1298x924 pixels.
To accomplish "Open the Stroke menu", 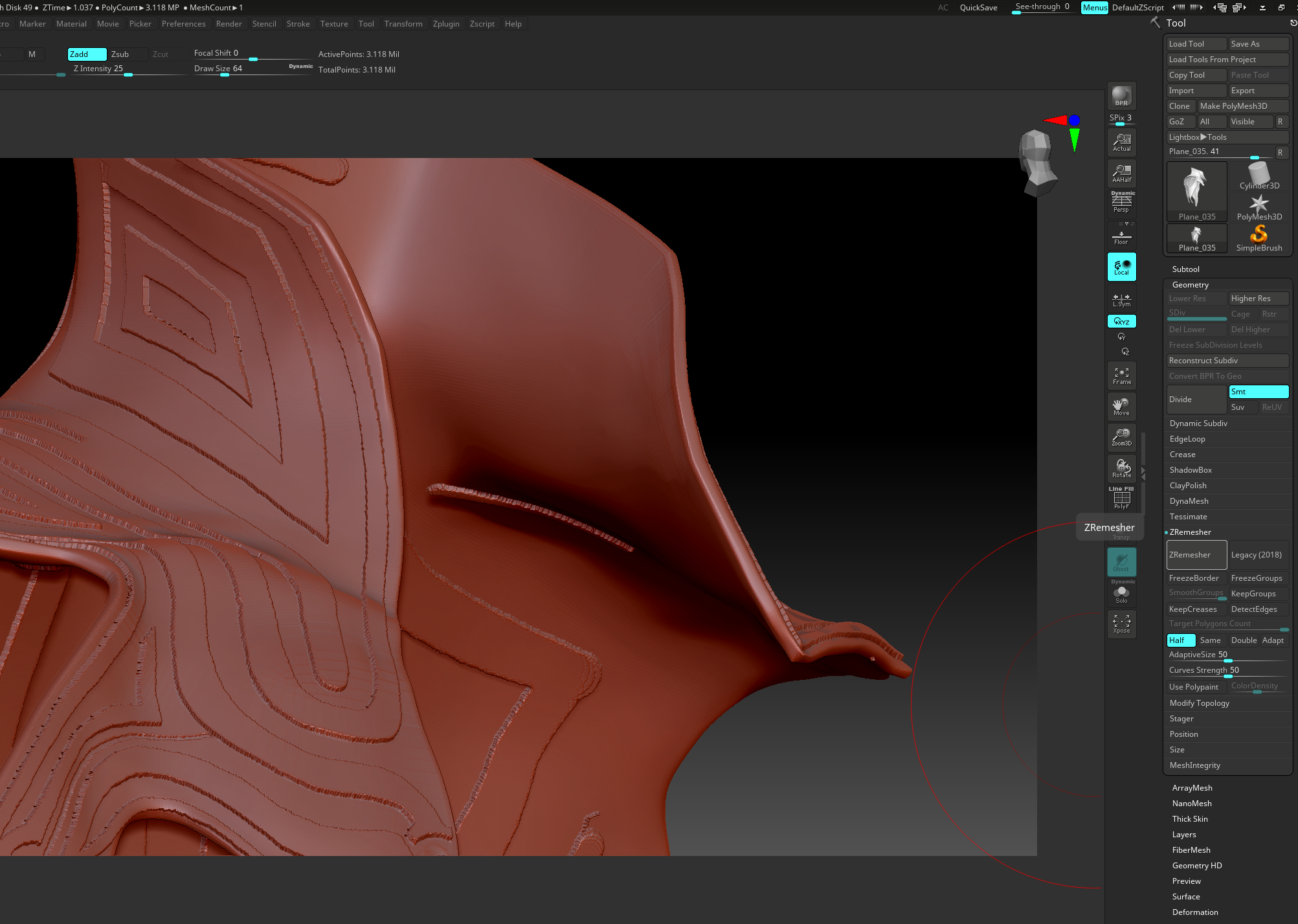I will click(298, 24).
